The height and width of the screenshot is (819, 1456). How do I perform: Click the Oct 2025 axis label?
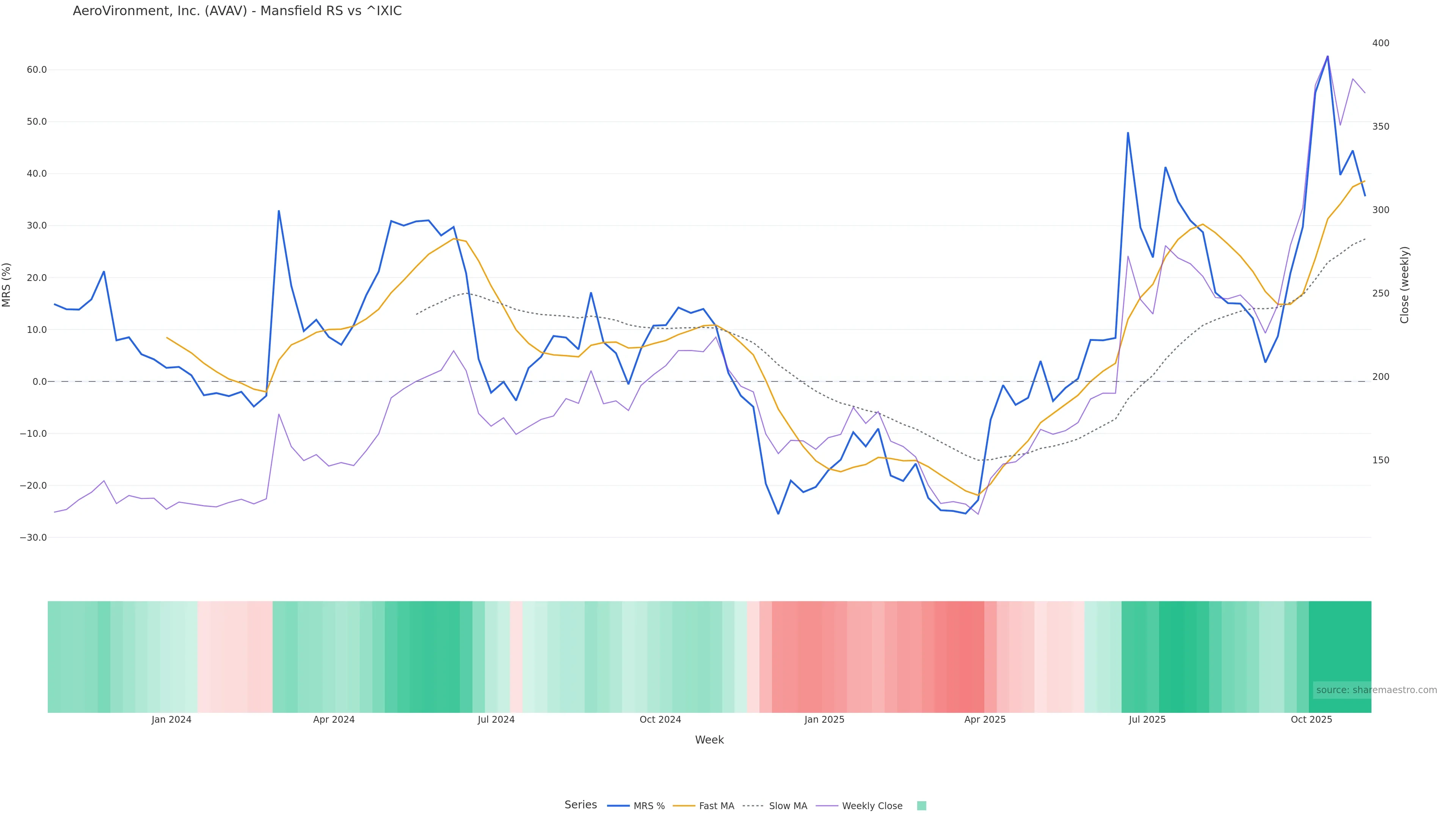click(1311, 720)
